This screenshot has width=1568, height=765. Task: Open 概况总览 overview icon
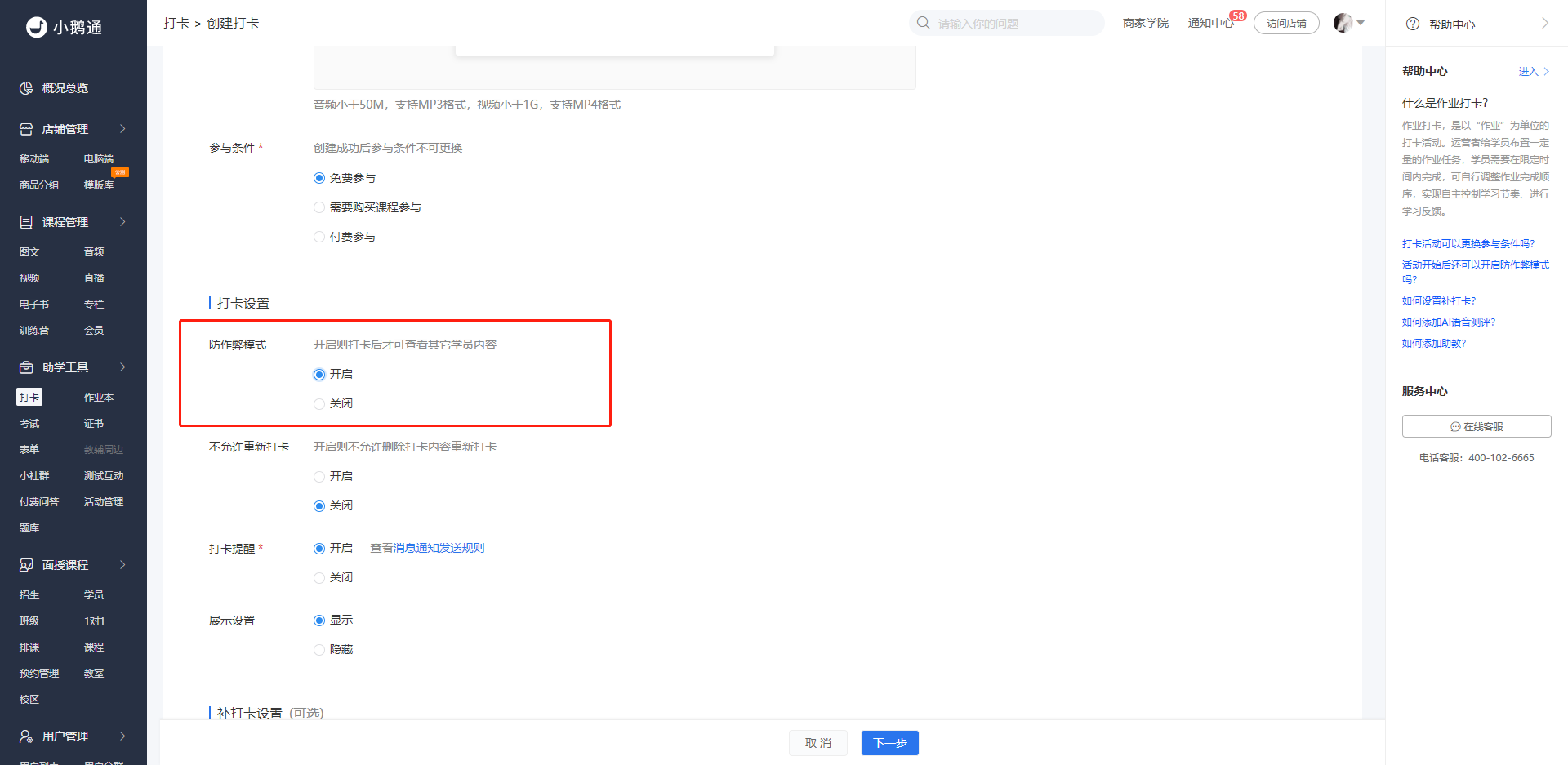[x=26, y=88]
